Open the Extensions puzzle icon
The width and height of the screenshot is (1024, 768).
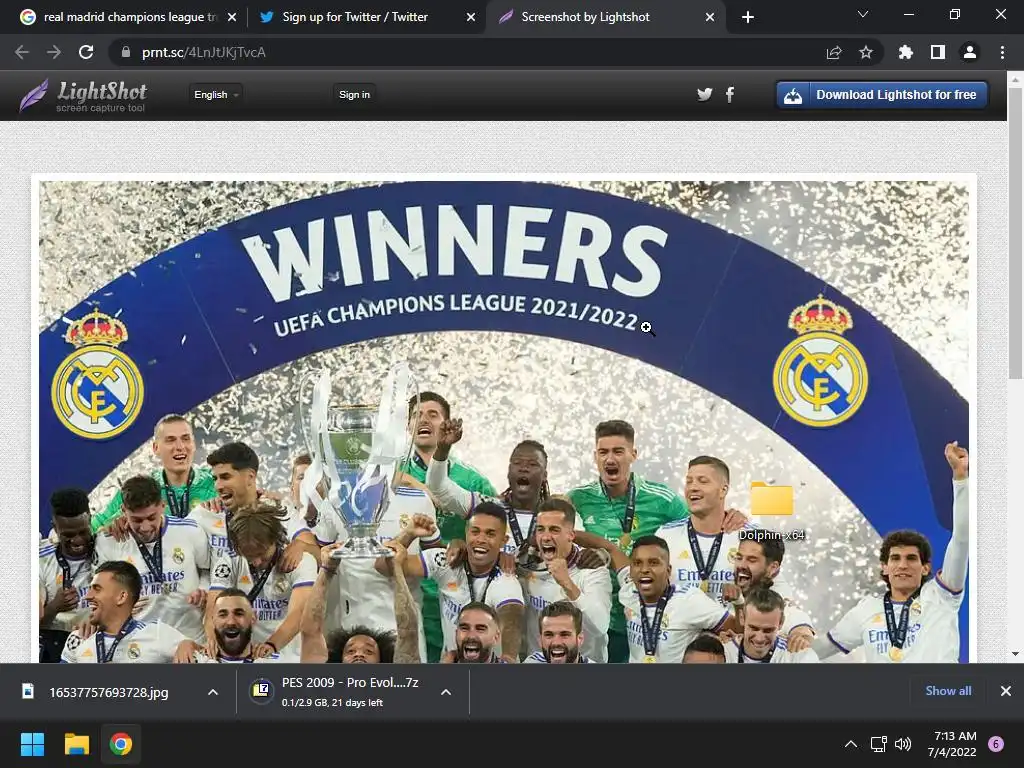906,52
